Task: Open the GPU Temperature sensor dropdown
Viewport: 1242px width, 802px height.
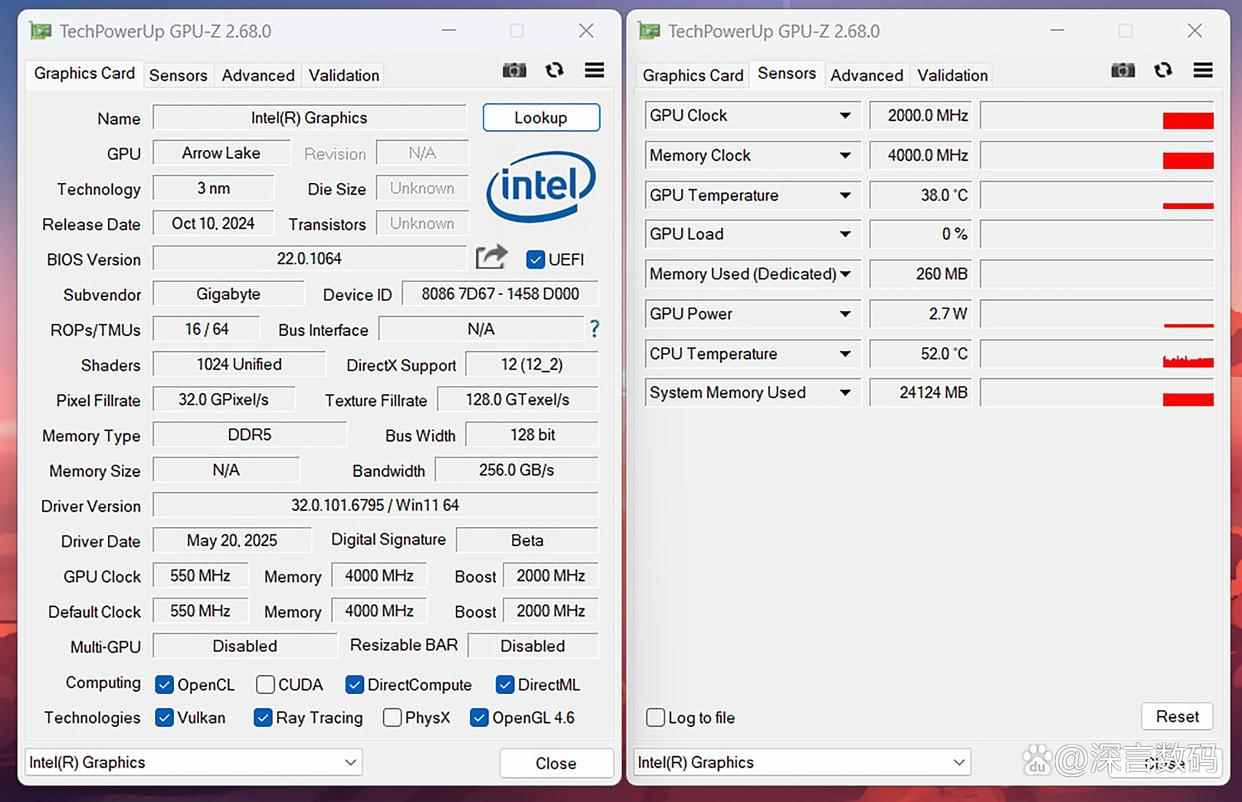Action: (x=845, y=196)
